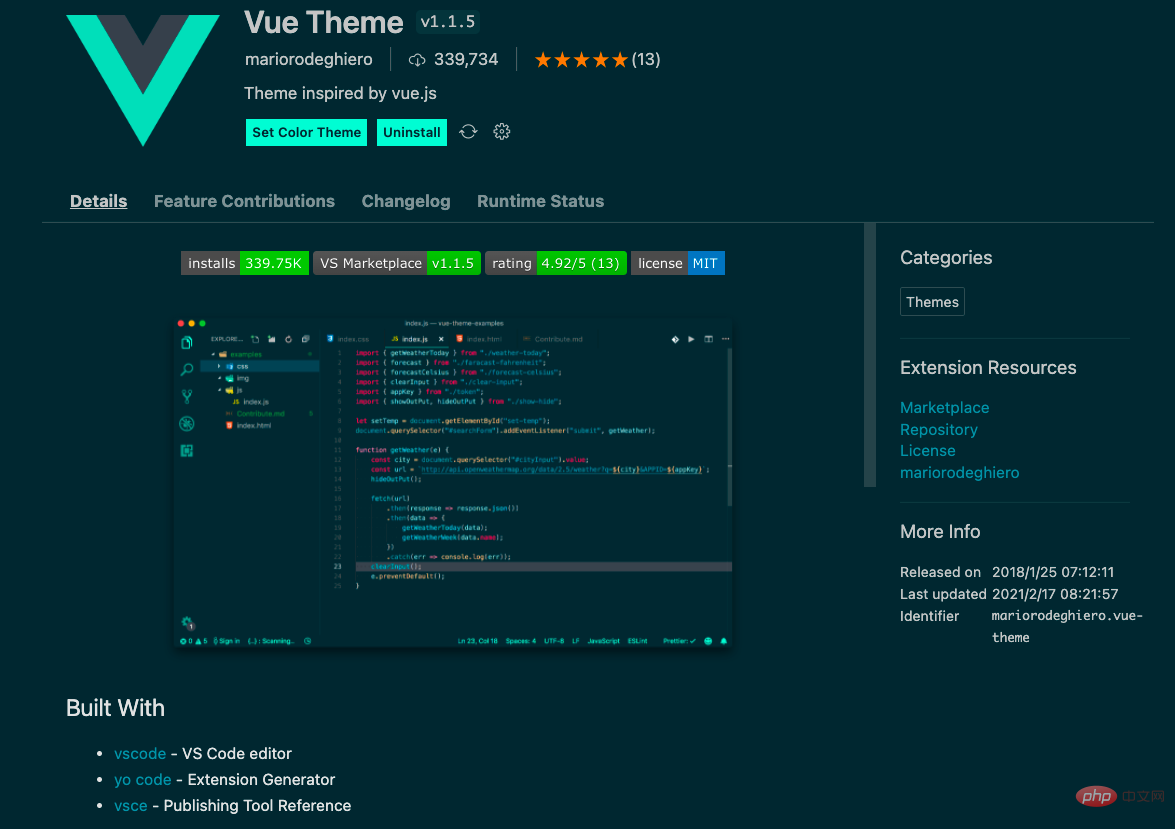Click the Vue Theme logo
The width and height of the screenshot is (1175, 829).
pos(142,79)
